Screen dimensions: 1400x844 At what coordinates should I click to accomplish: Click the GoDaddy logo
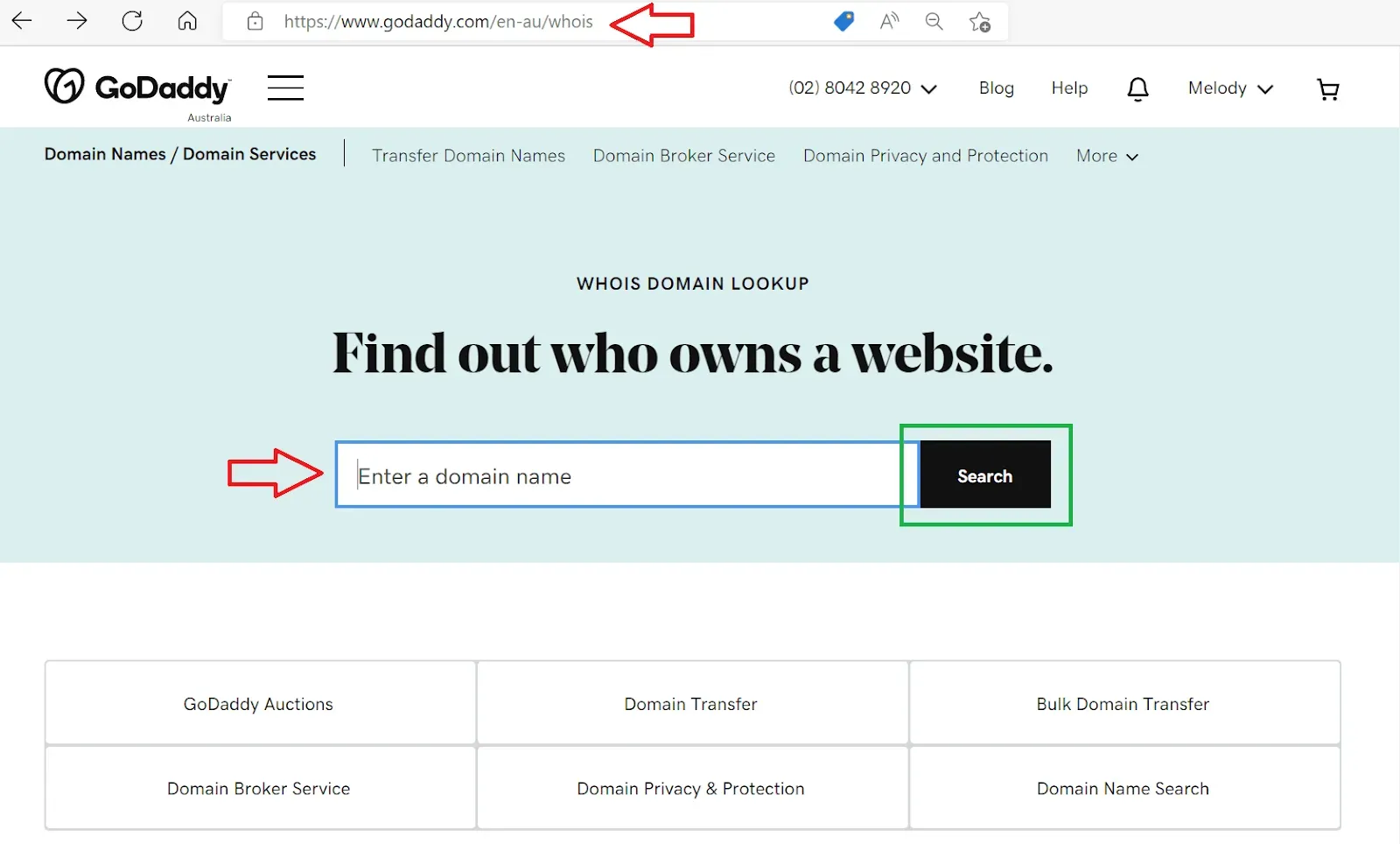[136, 87]
